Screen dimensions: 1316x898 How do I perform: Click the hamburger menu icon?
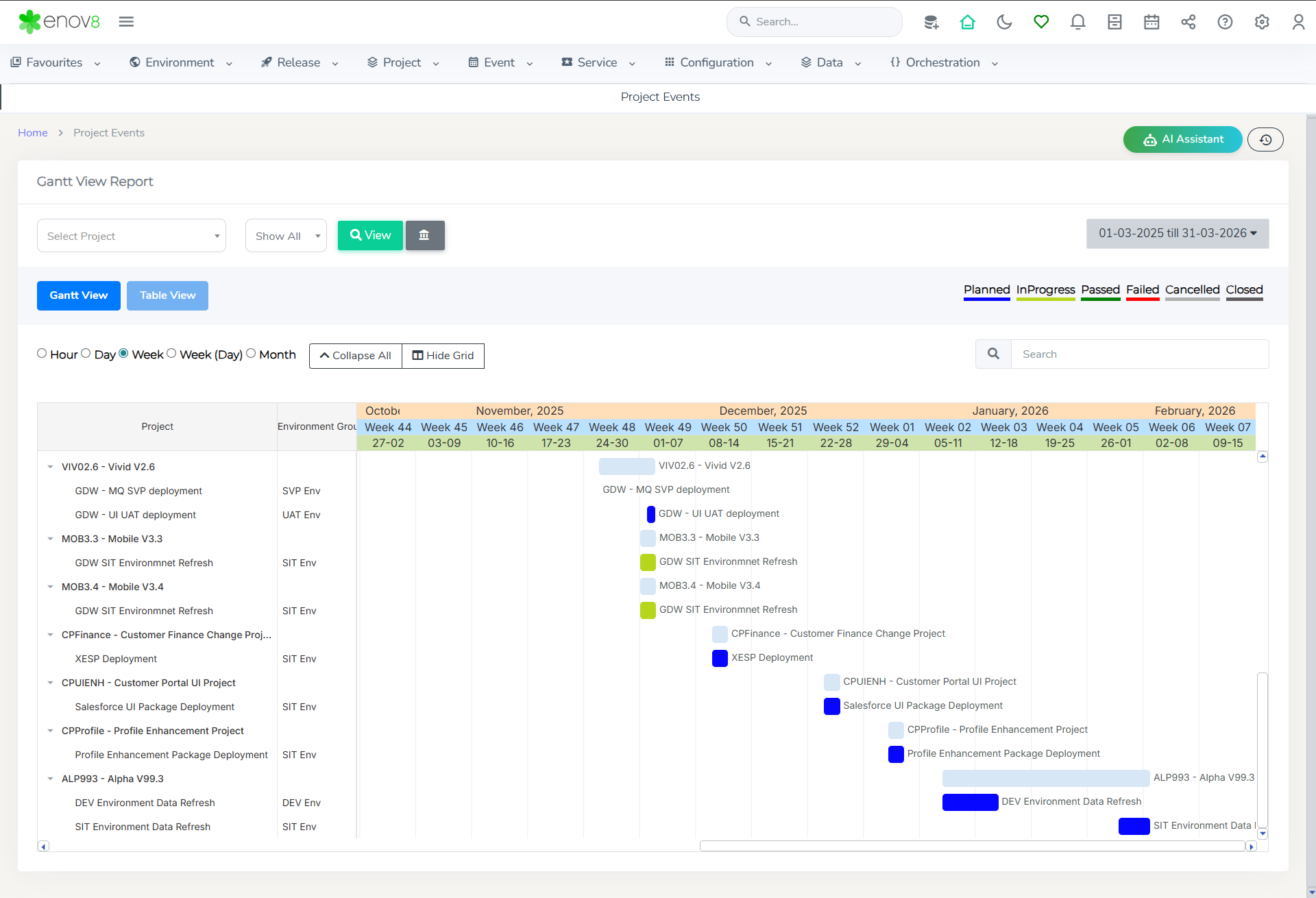[126, 22]
